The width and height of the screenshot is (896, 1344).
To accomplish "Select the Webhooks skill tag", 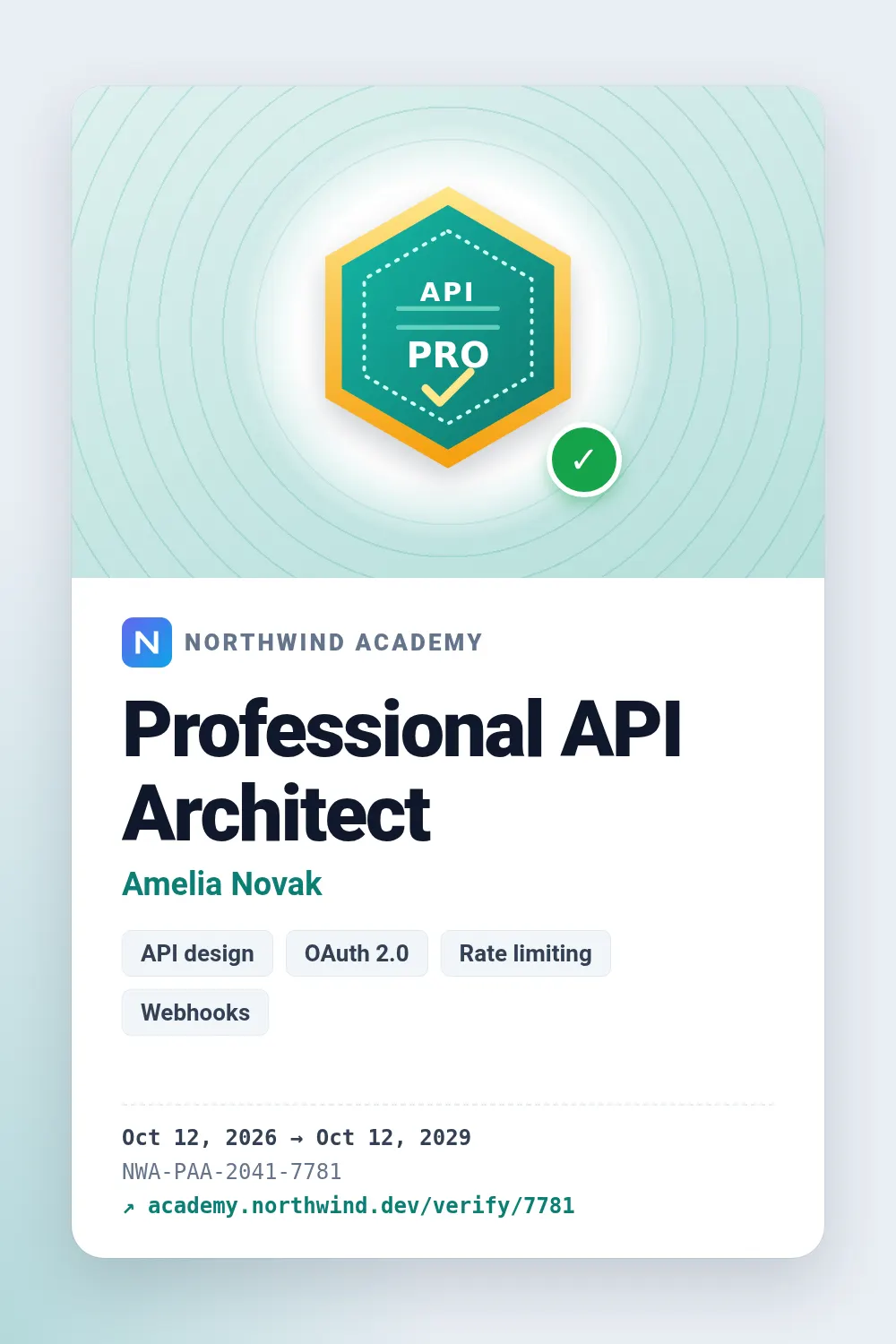I will (x=195, y=1012).
